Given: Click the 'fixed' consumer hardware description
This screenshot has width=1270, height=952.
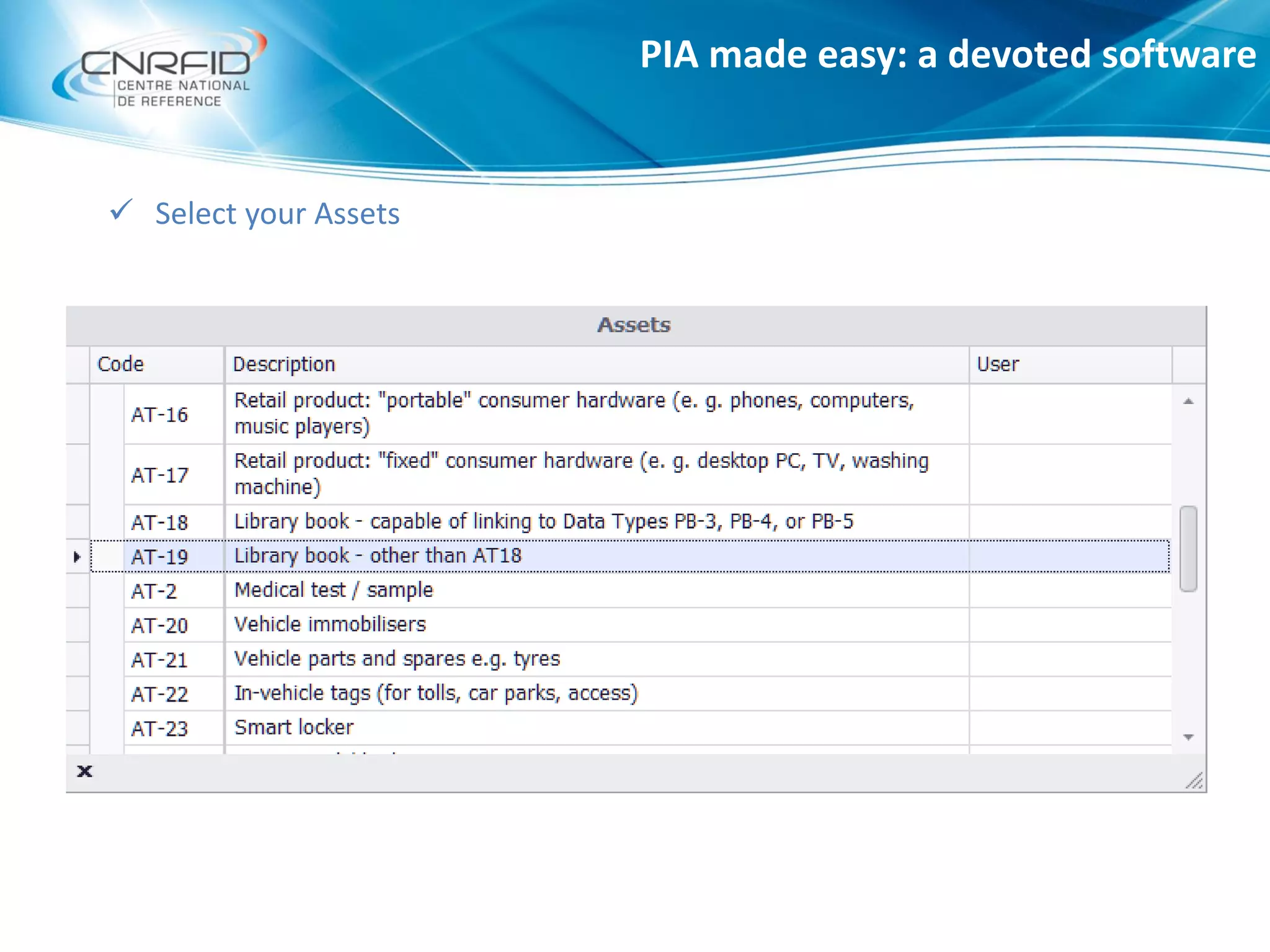Looking at the screenshot, I should click(x=597, y=475).
